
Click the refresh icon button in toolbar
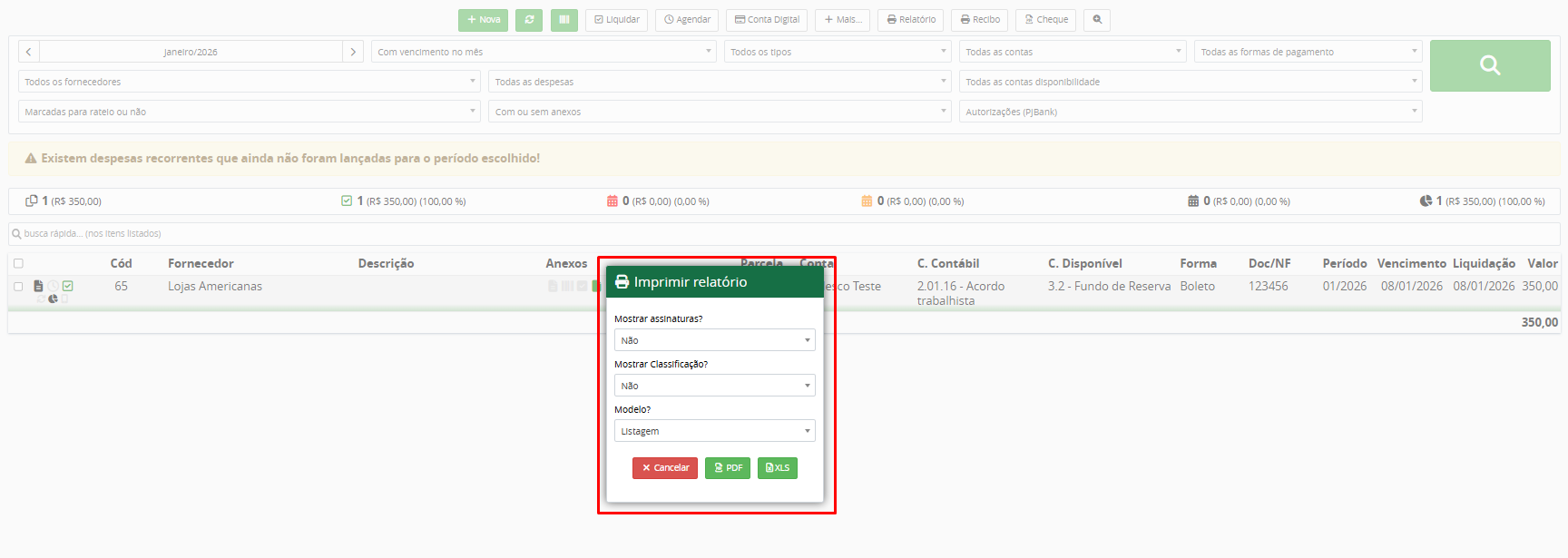coord(529,20)
